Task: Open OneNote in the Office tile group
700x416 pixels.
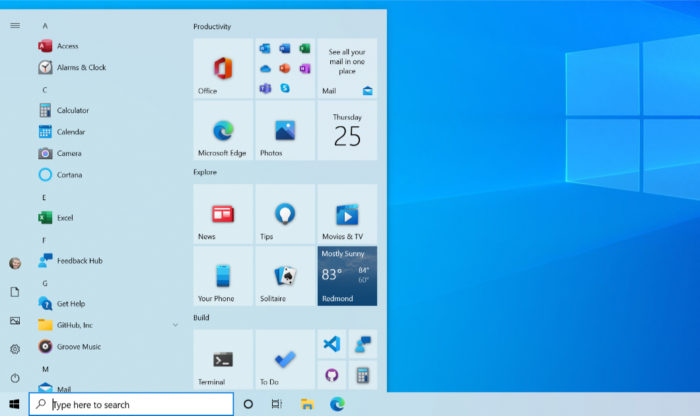Action: [x=305, y=68]
